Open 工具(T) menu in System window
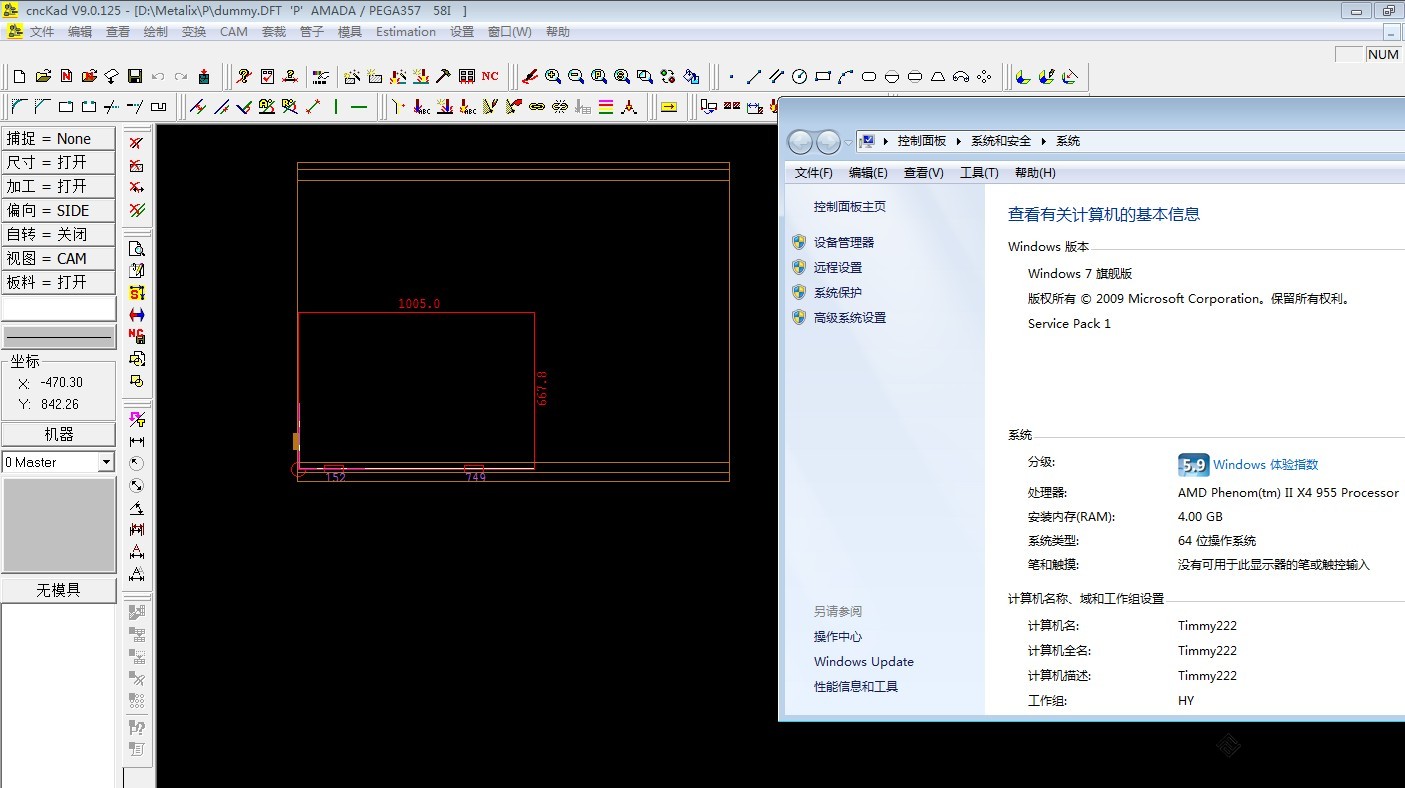Image resolution: width=1405 pixels, height=788 pixels. (979, 173)
